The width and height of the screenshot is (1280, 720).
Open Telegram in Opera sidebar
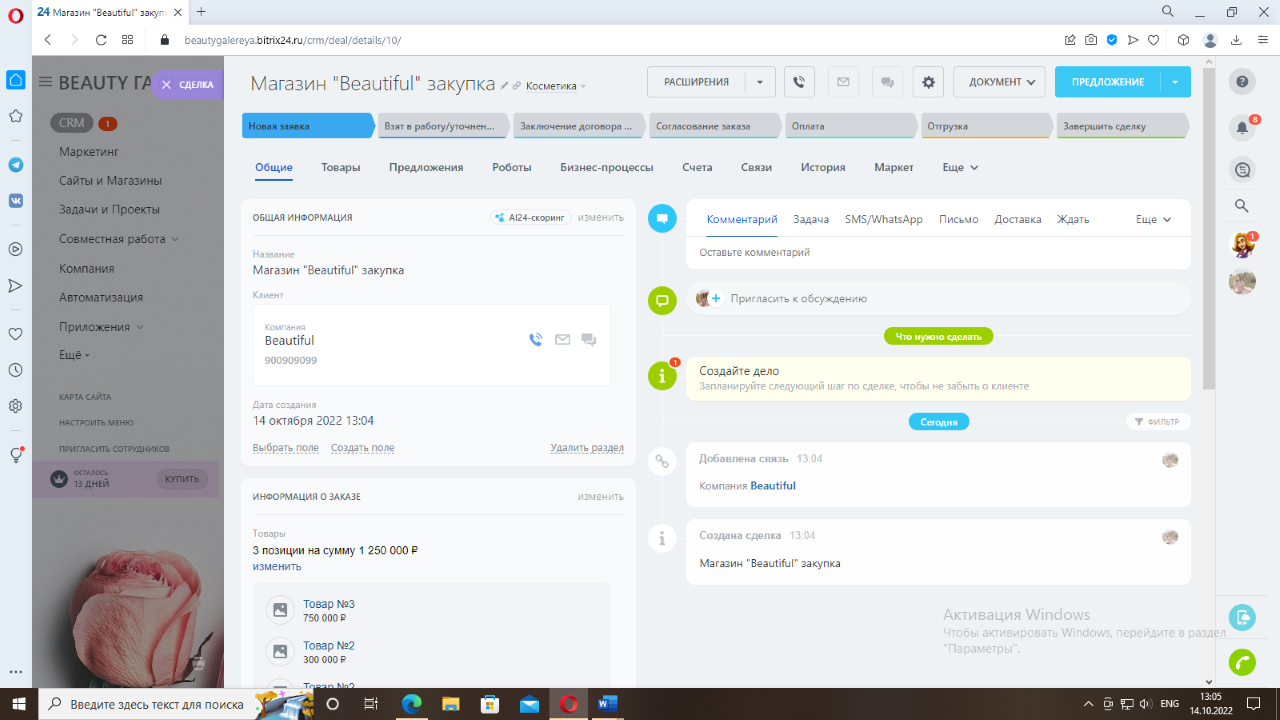pyautogui.click(x=16, y=164)
